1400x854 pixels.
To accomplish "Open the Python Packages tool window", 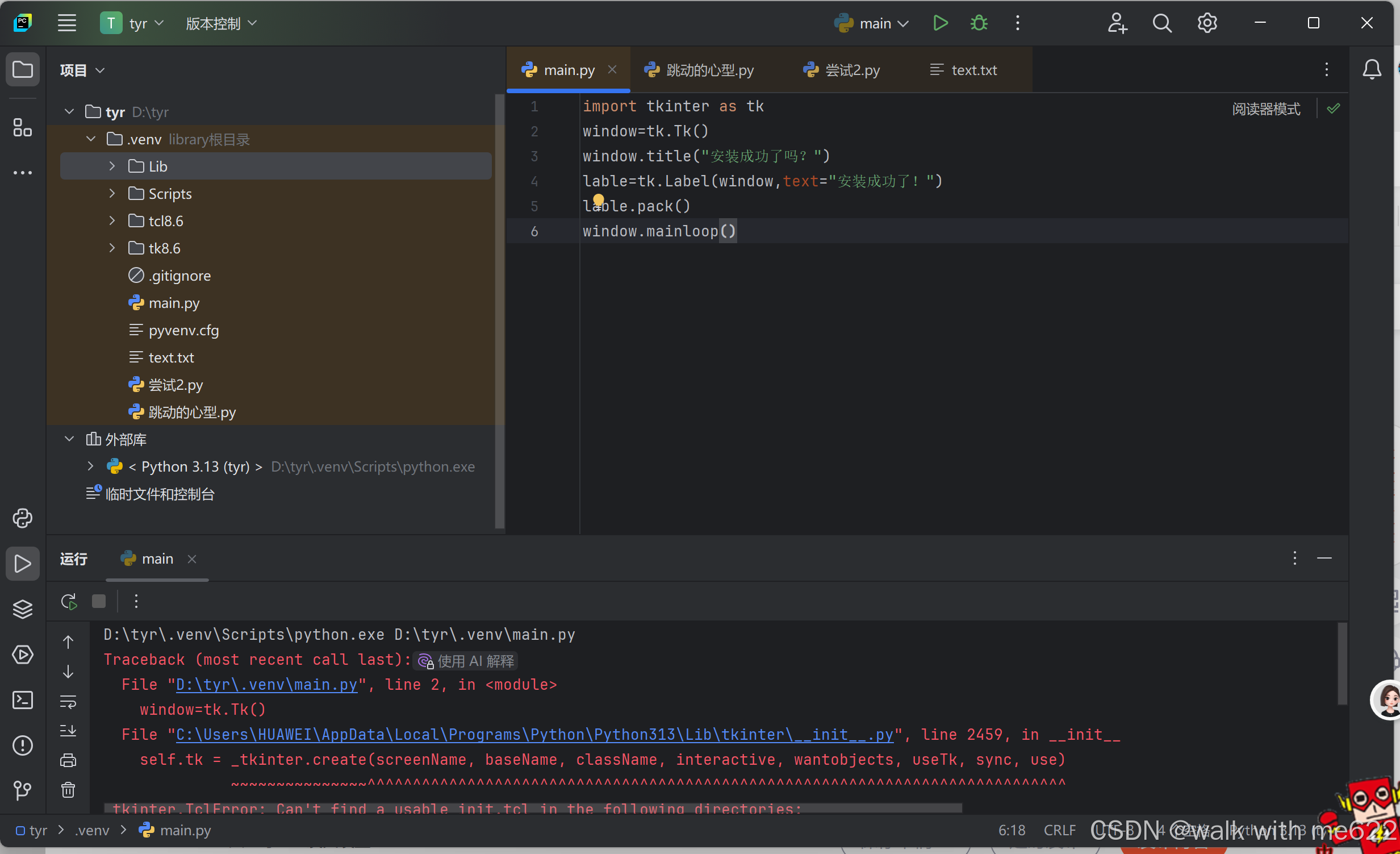I will [22, 609].
